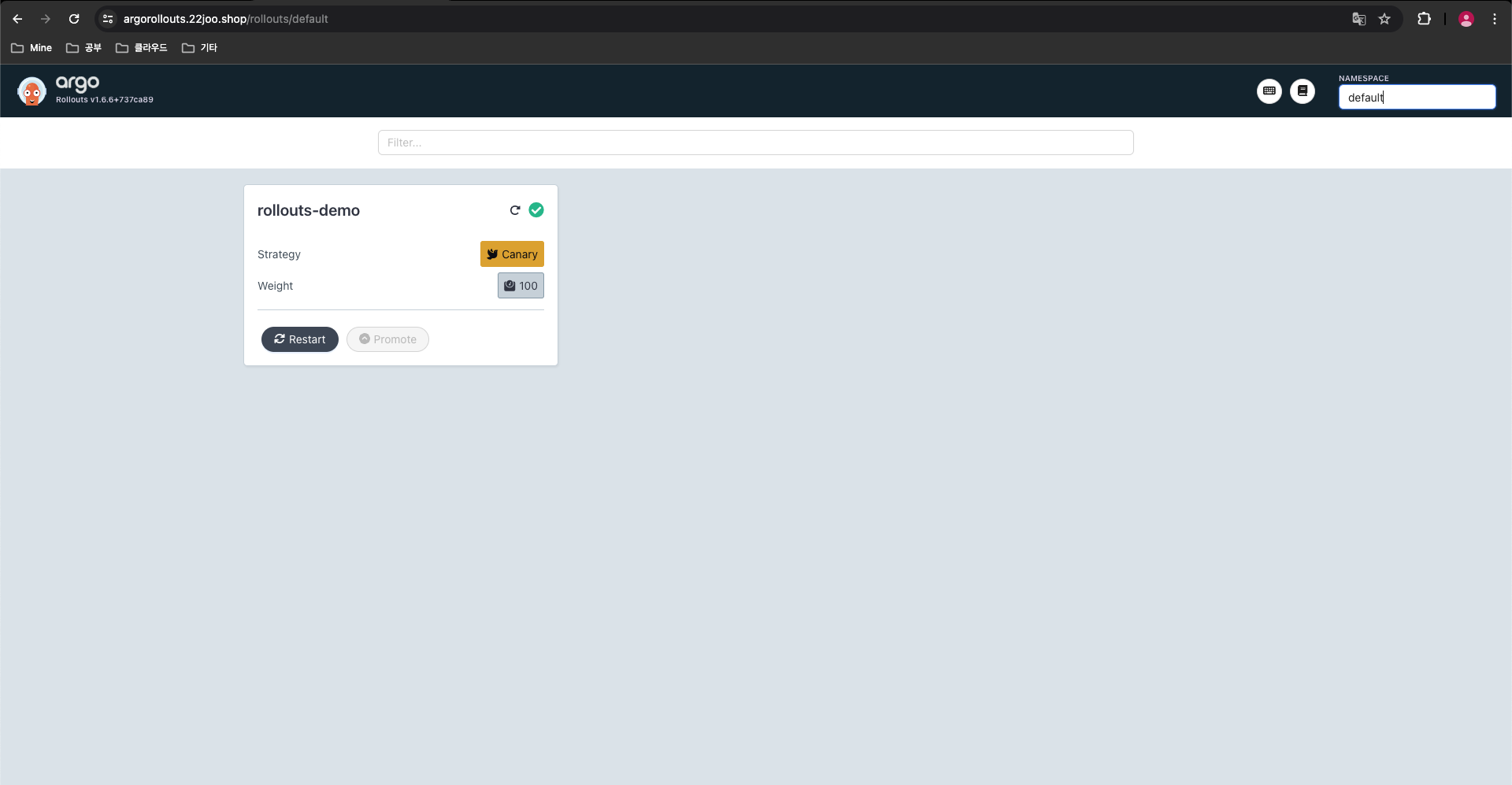Viewport: 1512px width, 785px height.
Task: Reload the page with browser refresh
Action: tap(74, 19)
